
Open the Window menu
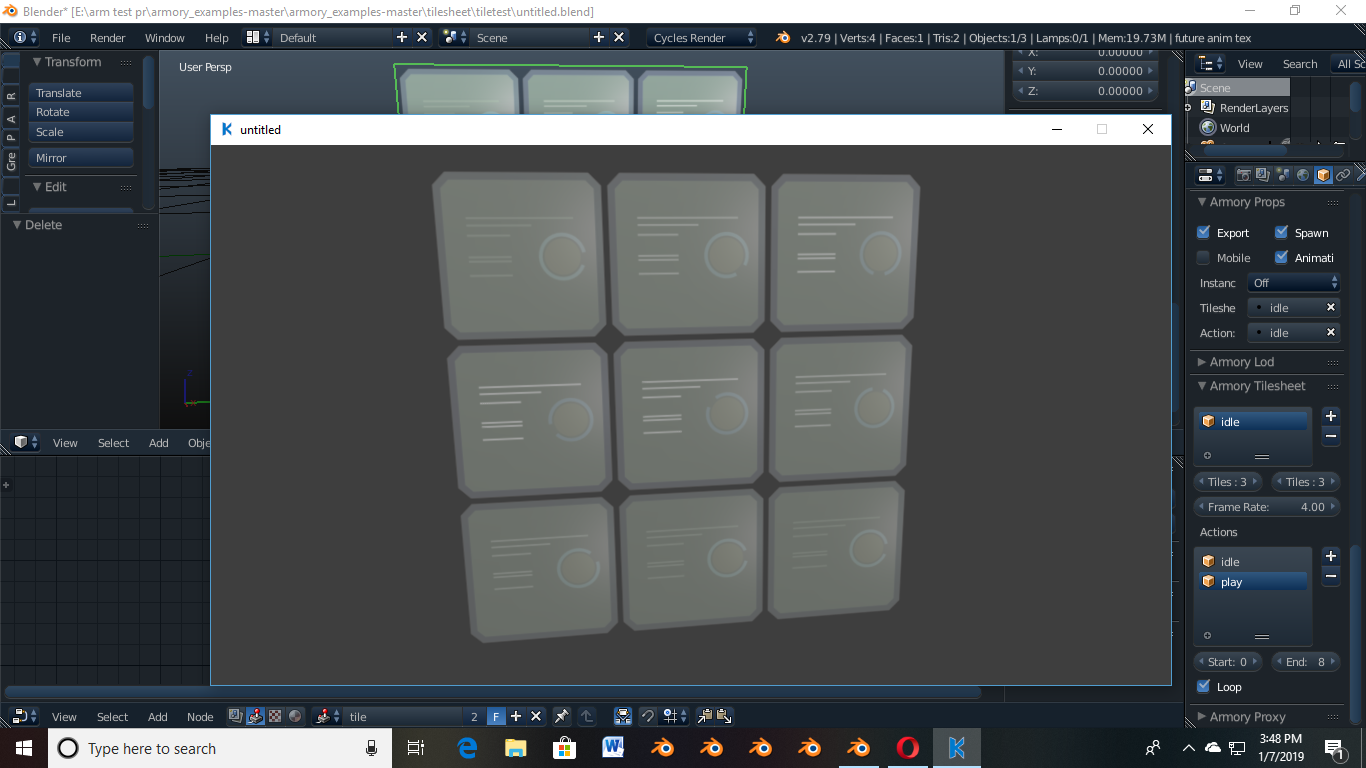(165, 38)
